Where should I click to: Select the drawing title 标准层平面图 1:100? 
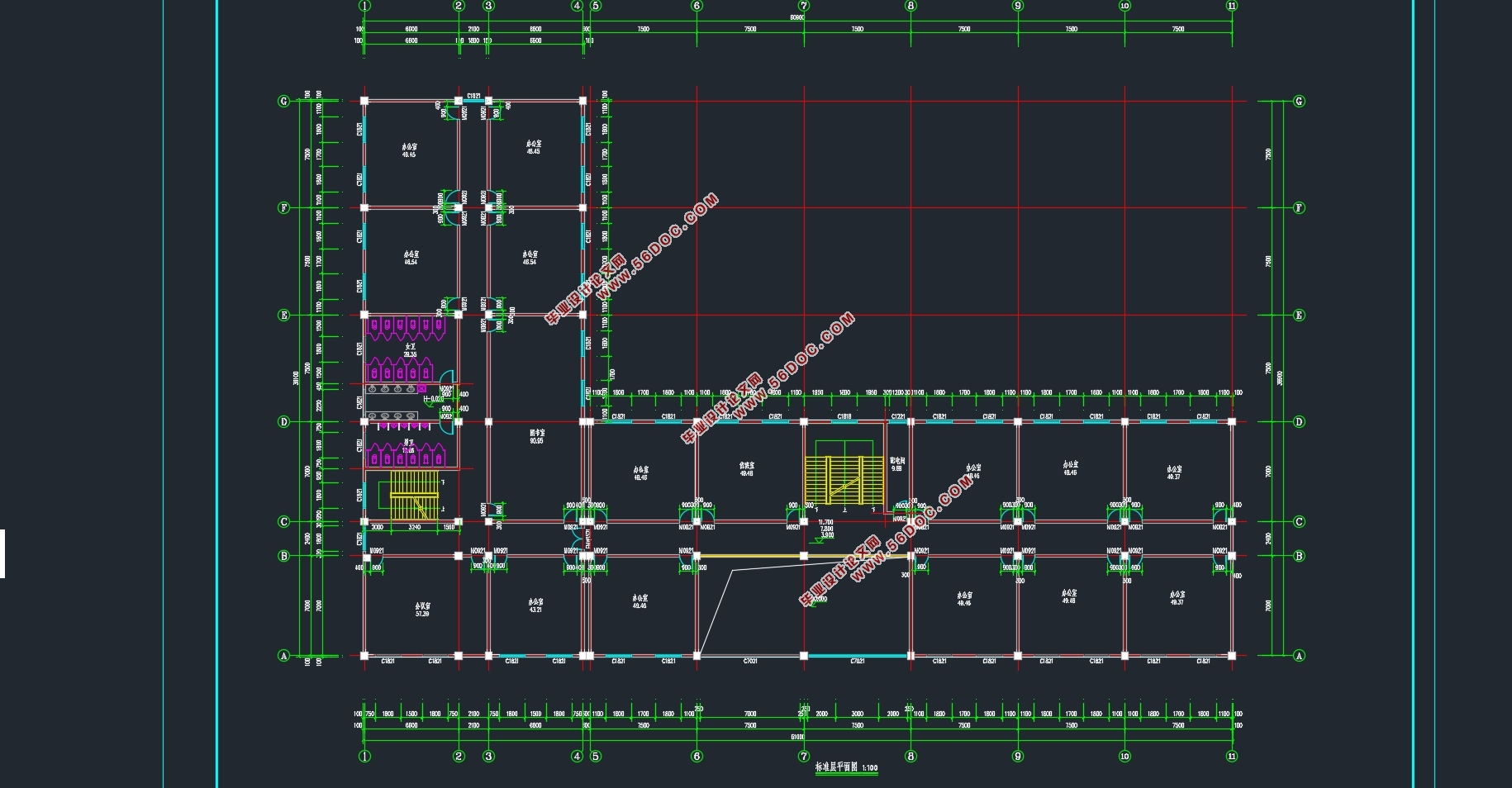(847, 767)
